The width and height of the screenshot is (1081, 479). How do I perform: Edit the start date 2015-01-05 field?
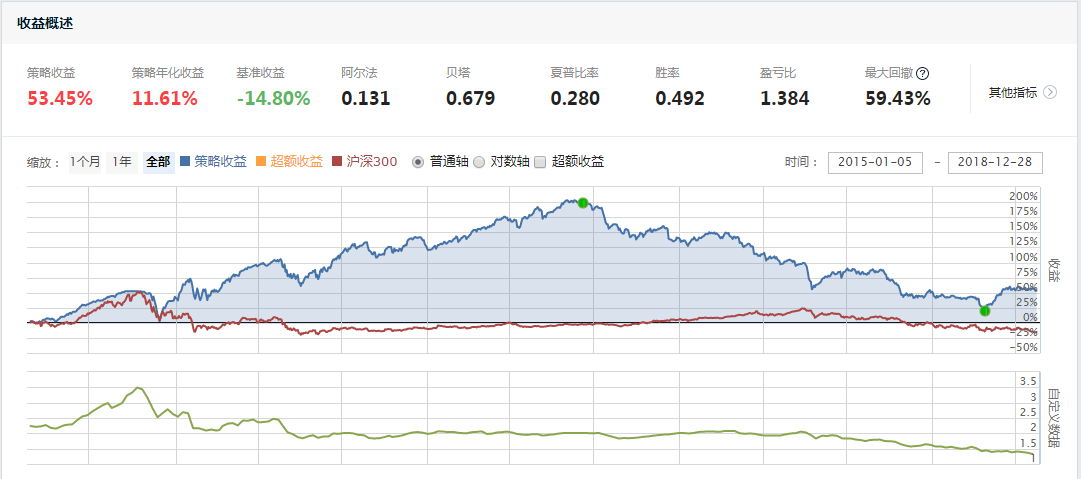click(875, 163)
